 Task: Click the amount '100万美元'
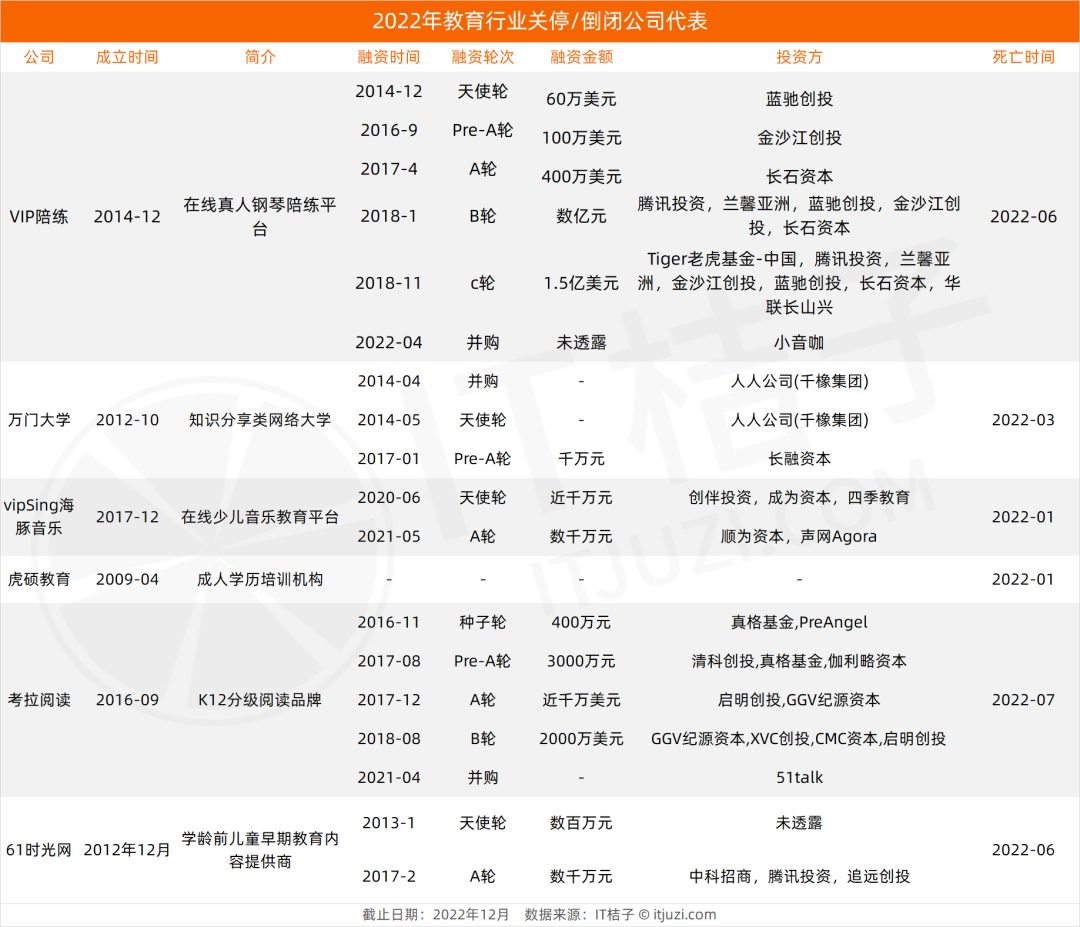coord(581,138)
